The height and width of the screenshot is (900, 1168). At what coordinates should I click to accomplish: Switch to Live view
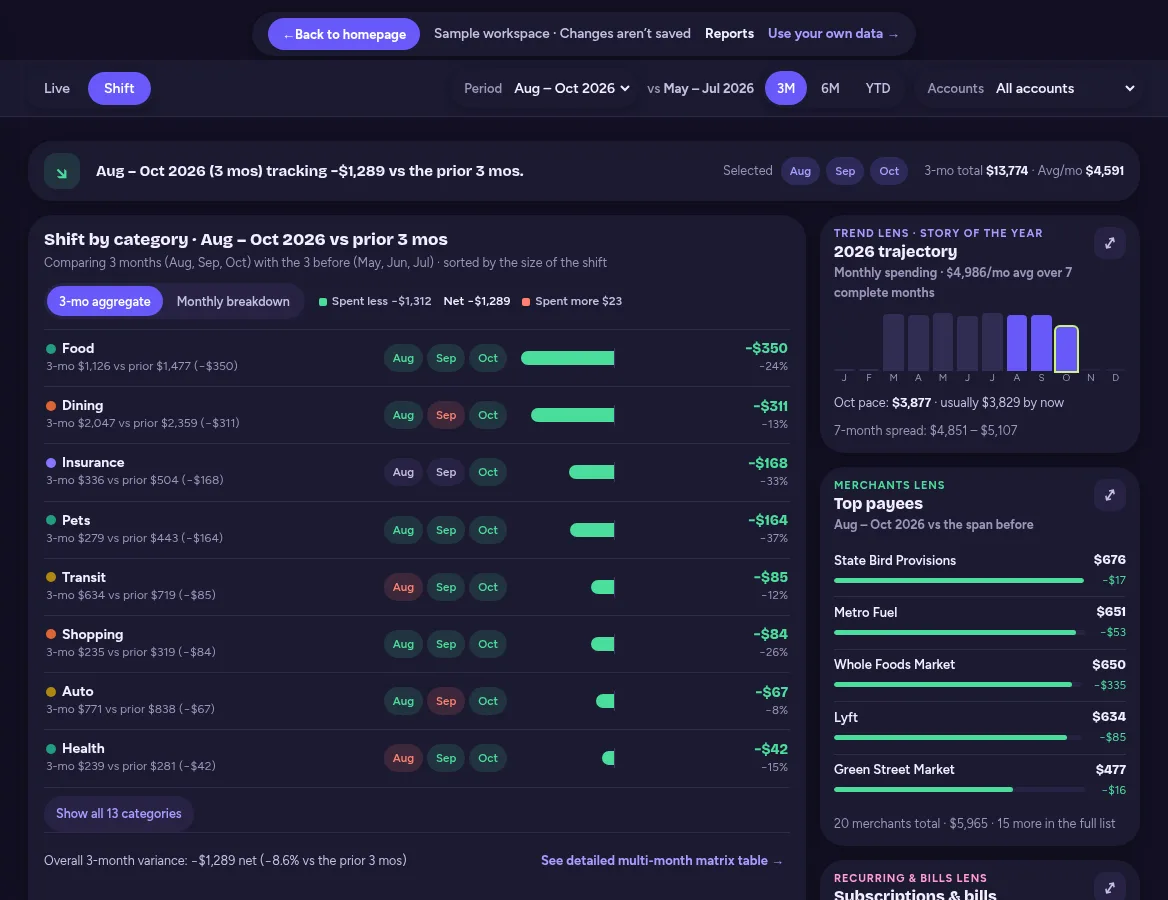57,89
